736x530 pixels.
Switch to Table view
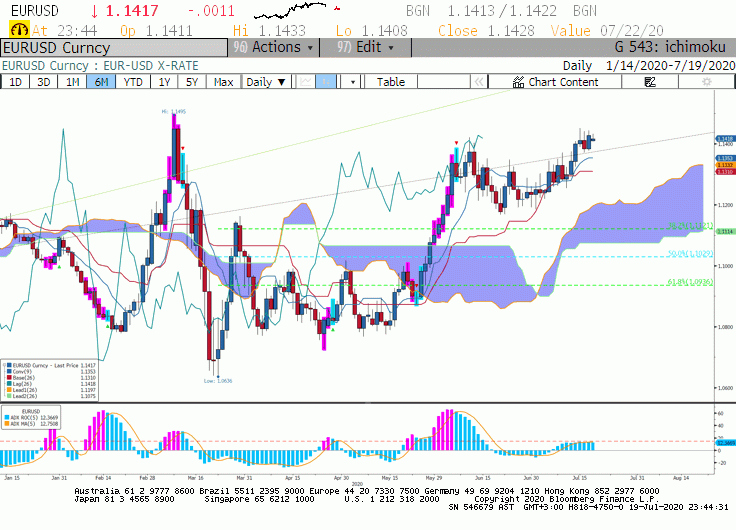coord(391,82)
